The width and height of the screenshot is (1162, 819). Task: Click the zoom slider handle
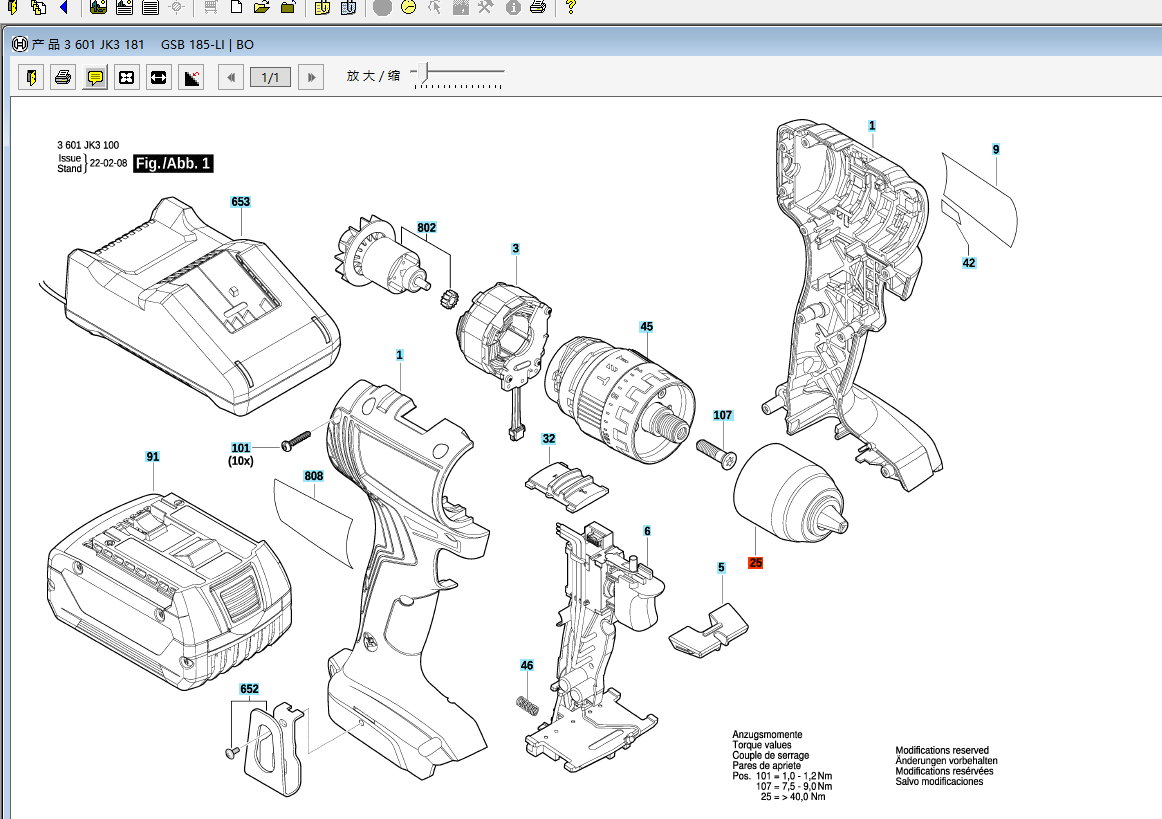[423, 73]
